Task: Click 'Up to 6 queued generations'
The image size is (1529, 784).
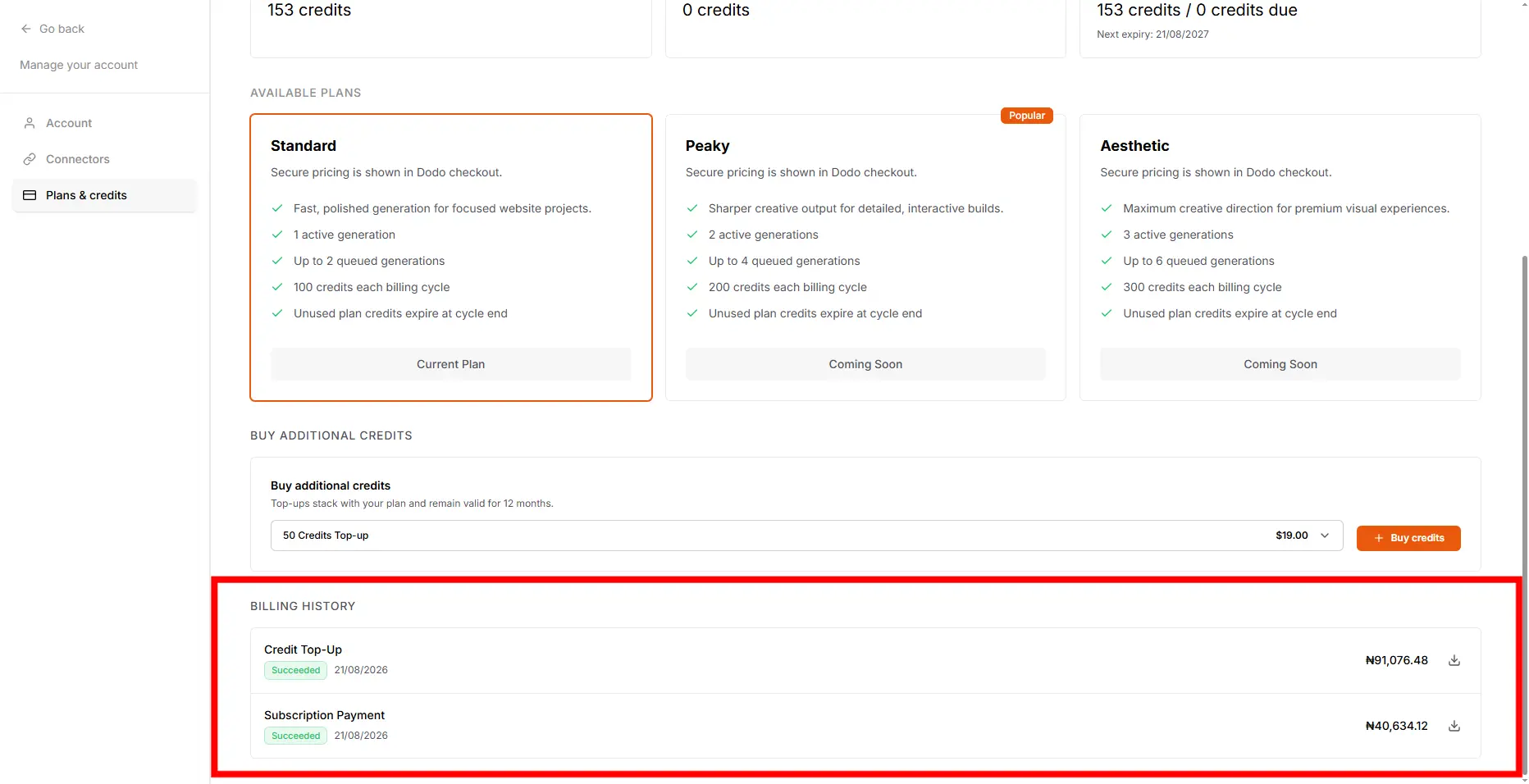Action: (1198, 261)
